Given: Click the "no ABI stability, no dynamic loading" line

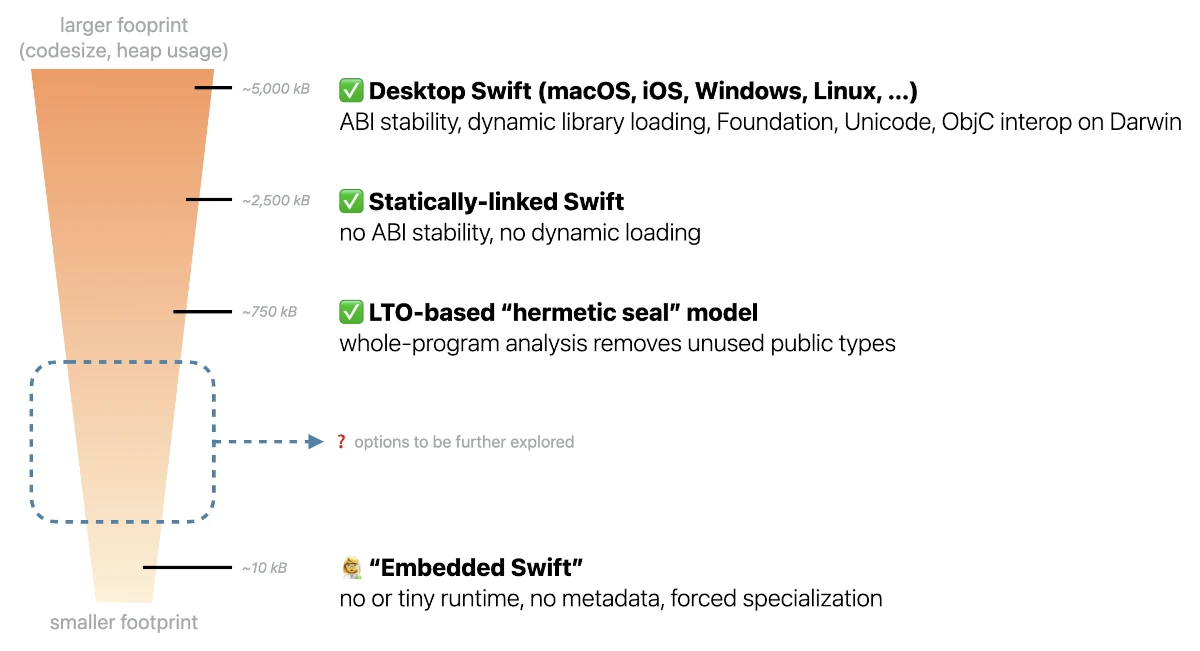Looking at the screenshot, I should (x=520, y=233).
